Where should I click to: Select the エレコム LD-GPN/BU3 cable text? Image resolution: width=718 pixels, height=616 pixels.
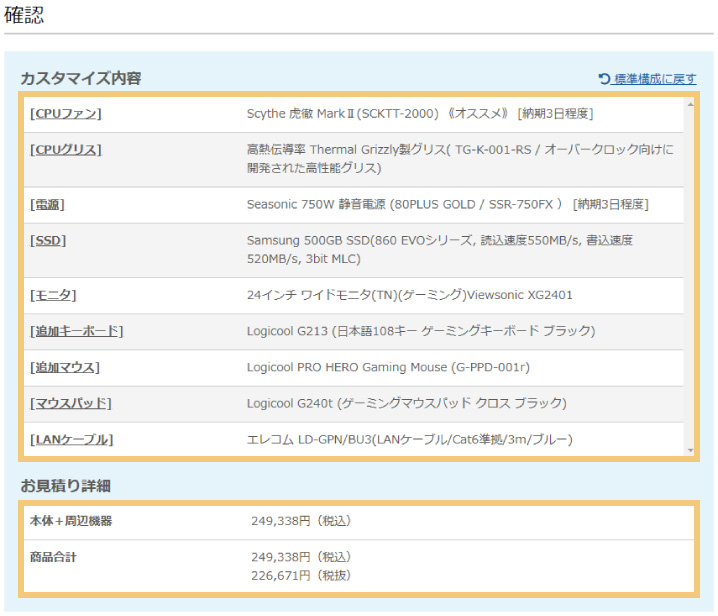click(x=410, y=440)
